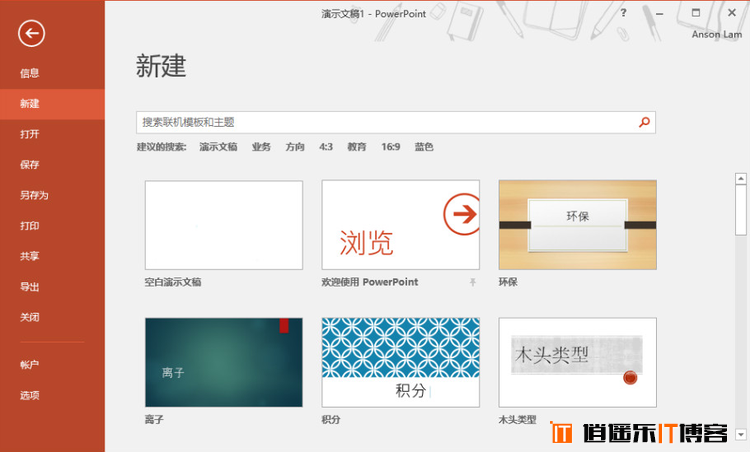Choose the 木头类型 theme thumbnail
The width and height of the screenshot is (750, 452).
577,363
